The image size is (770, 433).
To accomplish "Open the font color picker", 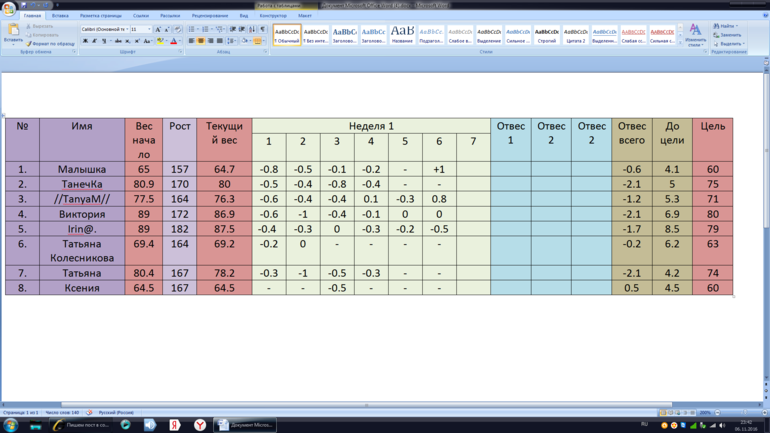I will point(173,42).
